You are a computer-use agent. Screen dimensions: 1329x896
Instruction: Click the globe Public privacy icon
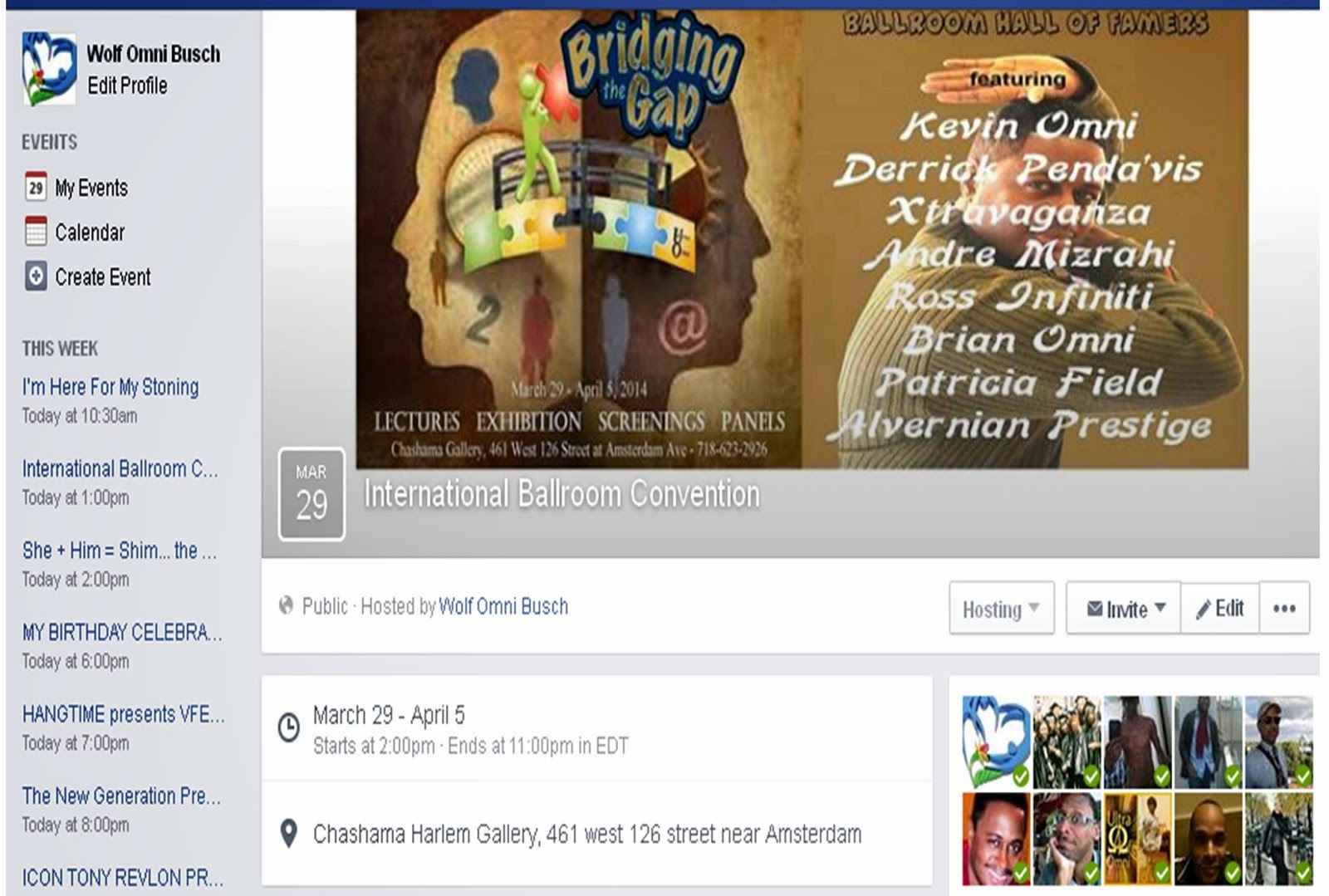287,605
